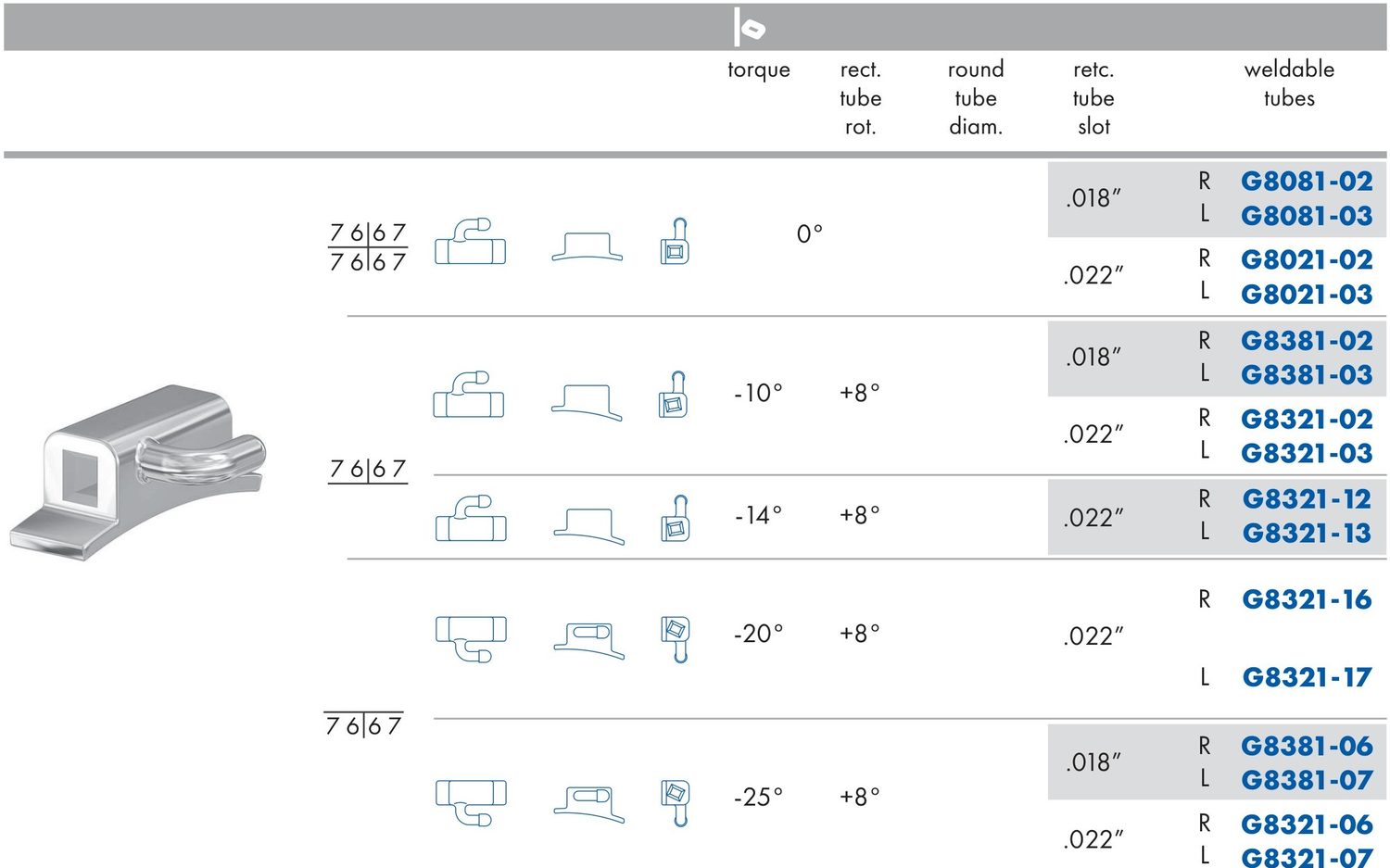Click the side-profile tube icon in 0° row

(x=588, y=246)
